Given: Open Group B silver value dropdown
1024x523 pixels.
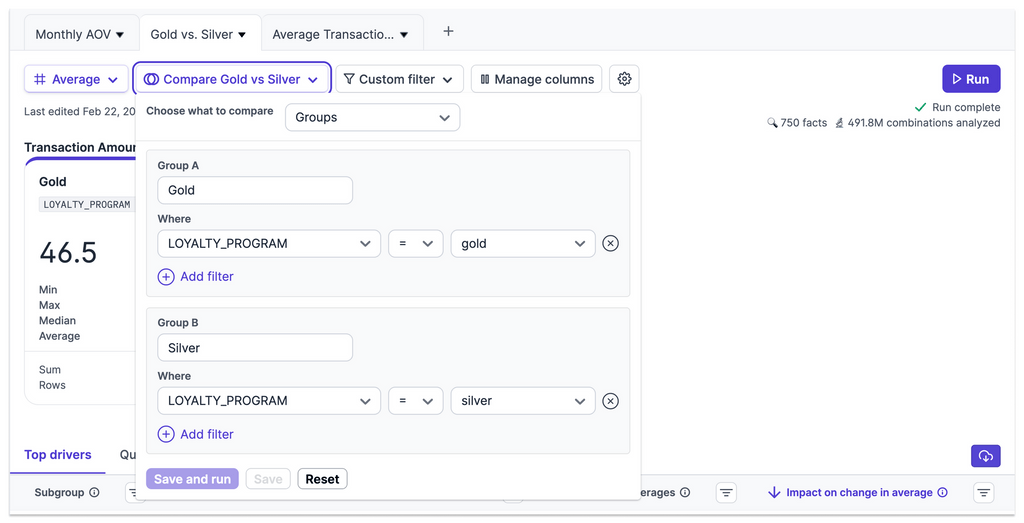Looking at the screenshot, I should coord(522,401).
